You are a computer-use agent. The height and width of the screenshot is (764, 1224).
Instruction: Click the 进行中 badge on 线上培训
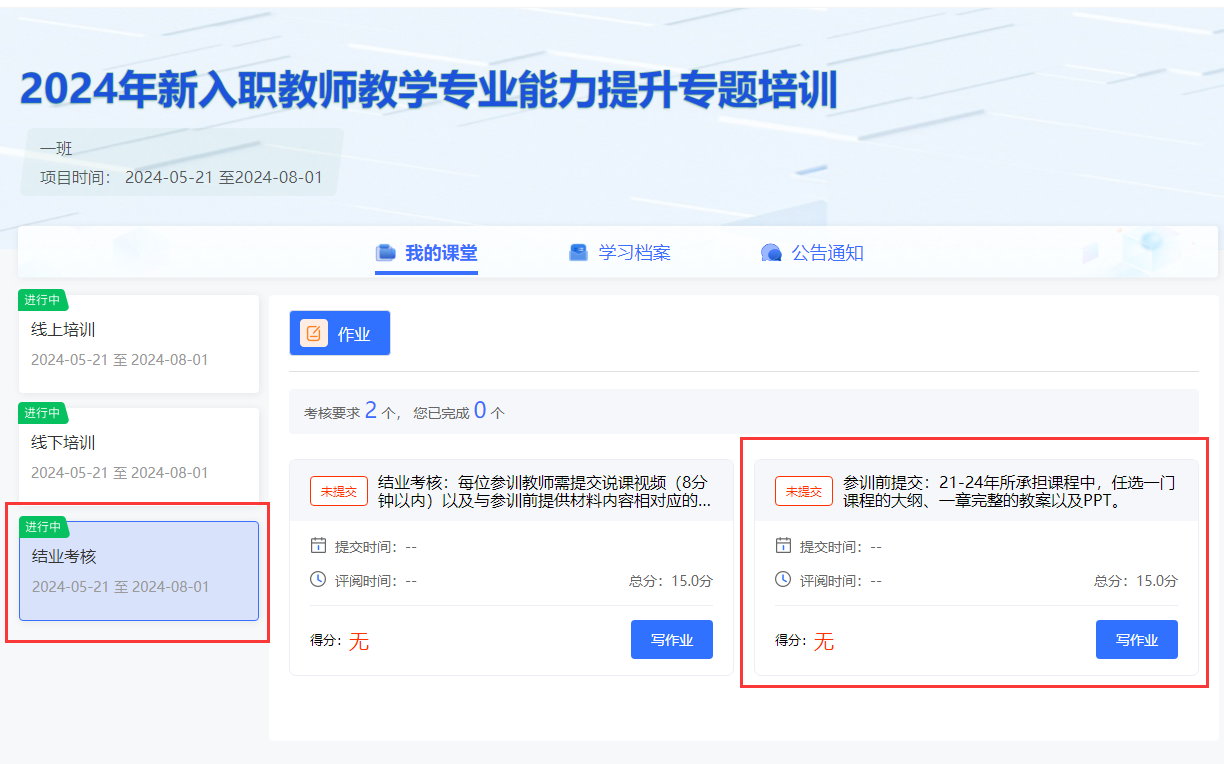[42, 300]
